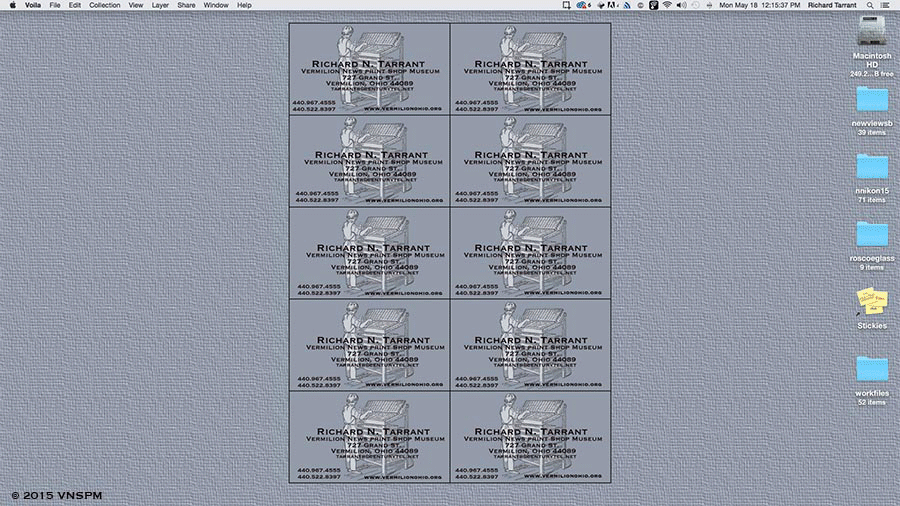Viewport: 900px width, 506px height.
Task: Open the Voila application menu
Action: (33, 5)
